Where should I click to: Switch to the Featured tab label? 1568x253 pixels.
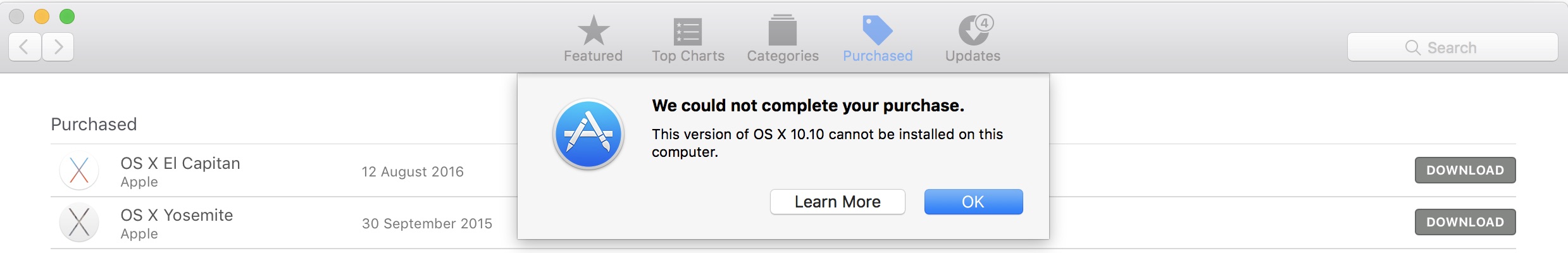pos(593,56)
